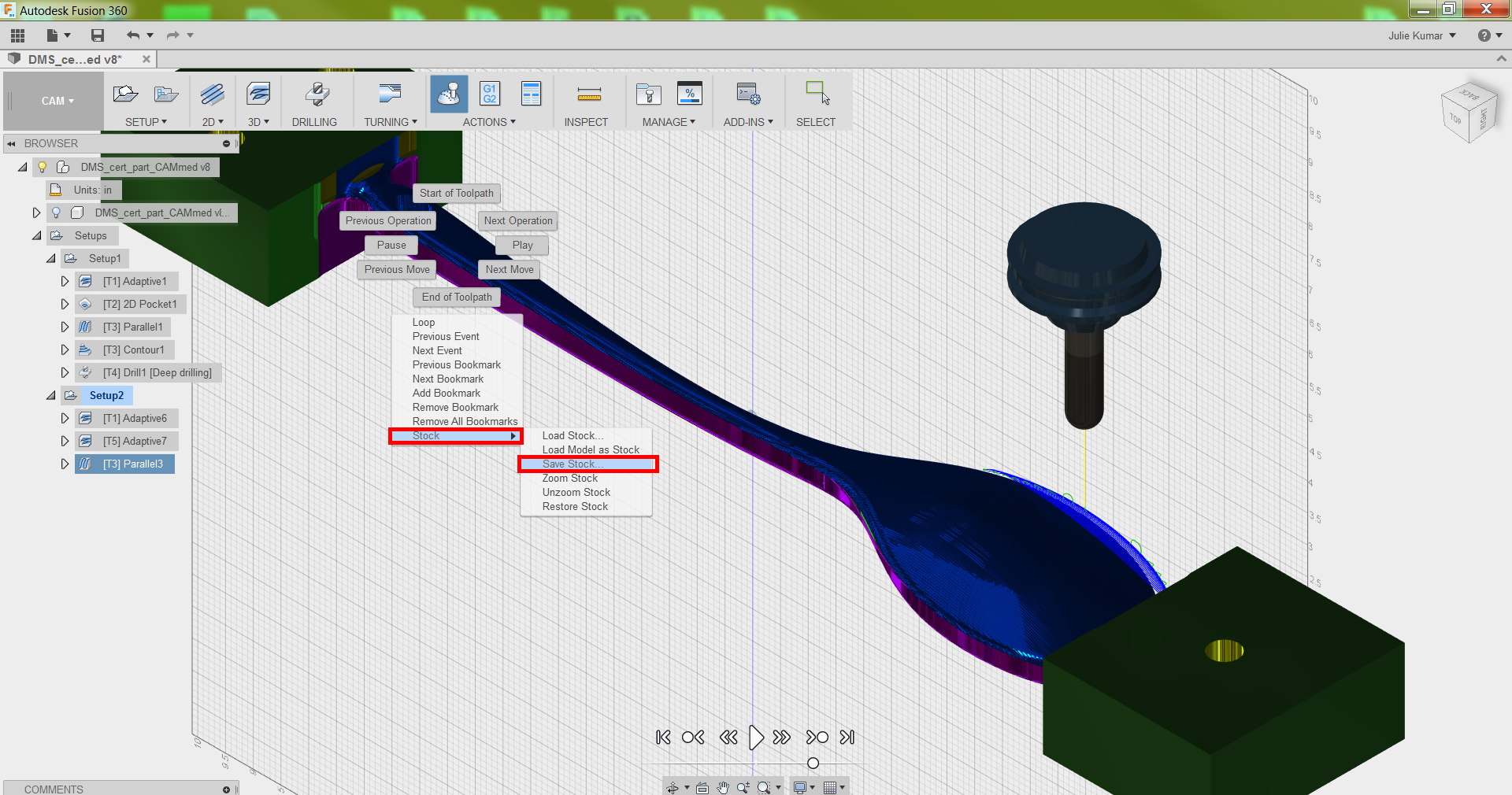Screen dimensions: 1512x795
Task: Click the Inspect measure ruler icon
Action: 589,95
